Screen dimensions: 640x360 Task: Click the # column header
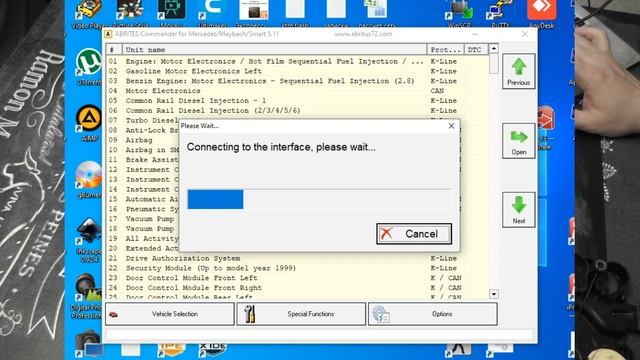coord(114,50)
